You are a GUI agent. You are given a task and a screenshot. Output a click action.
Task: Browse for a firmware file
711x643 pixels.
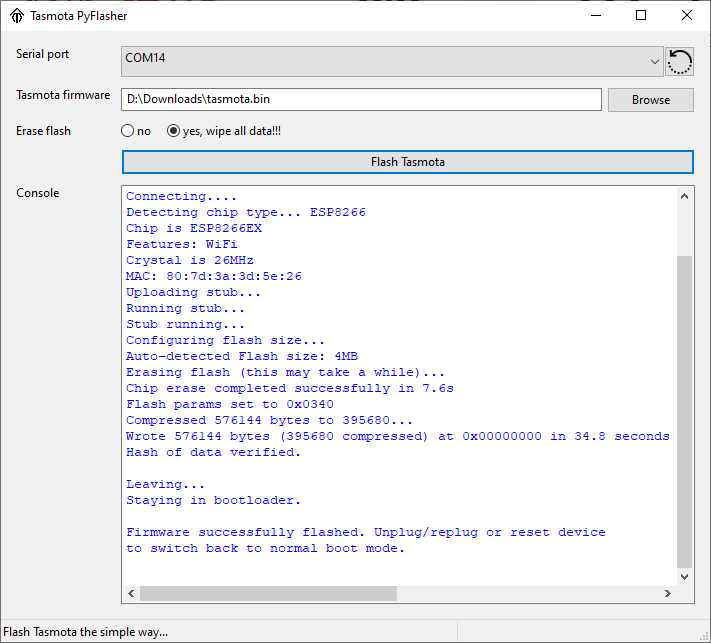coord(651,100)
